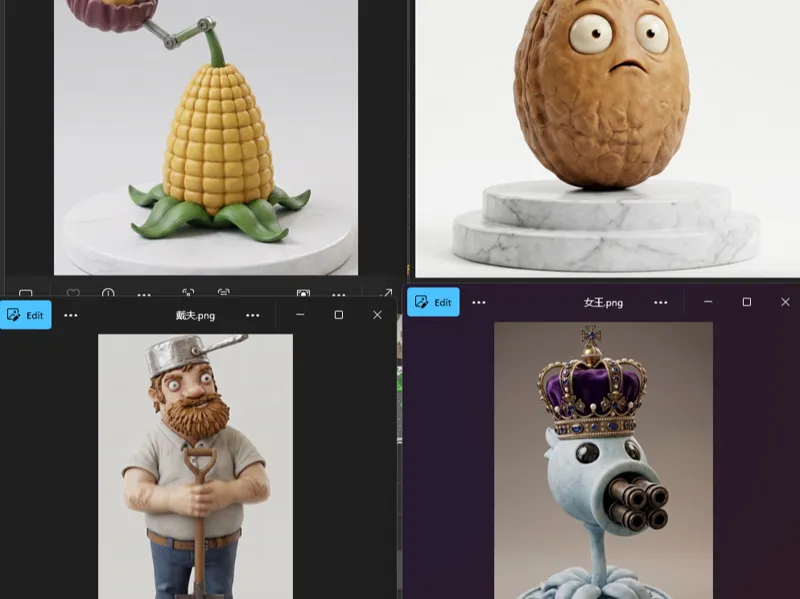
Task: Maximize the 戴夫.png photo window
Action: click(x=339, y=315)
